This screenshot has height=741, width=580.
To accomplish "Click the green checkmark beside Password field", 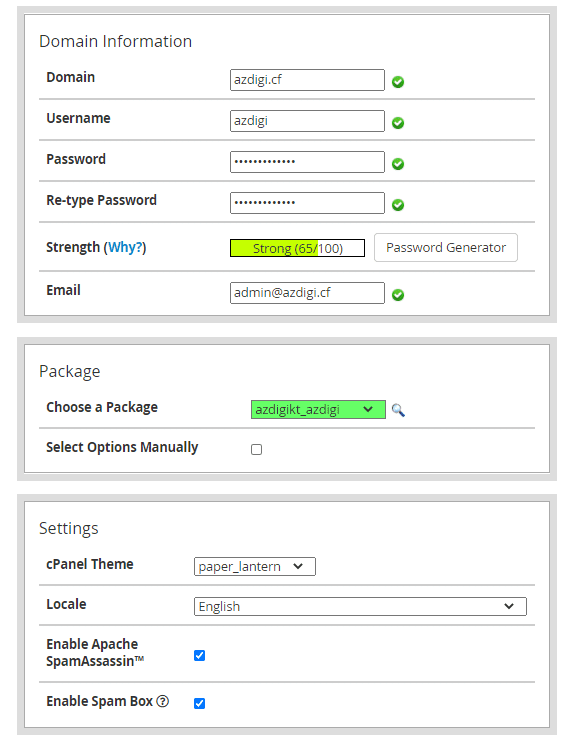I will pos(398,164).
